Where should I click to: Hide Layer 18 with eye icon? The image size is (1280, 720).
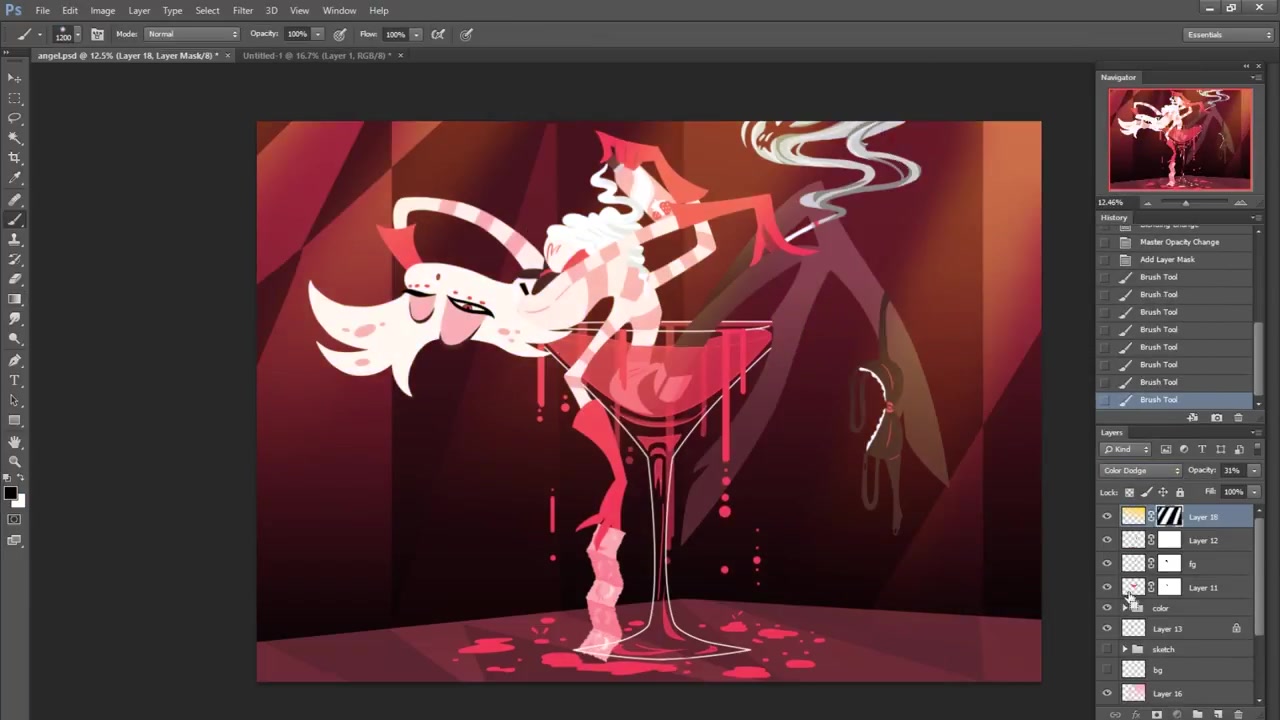[x=1106, y=517]
